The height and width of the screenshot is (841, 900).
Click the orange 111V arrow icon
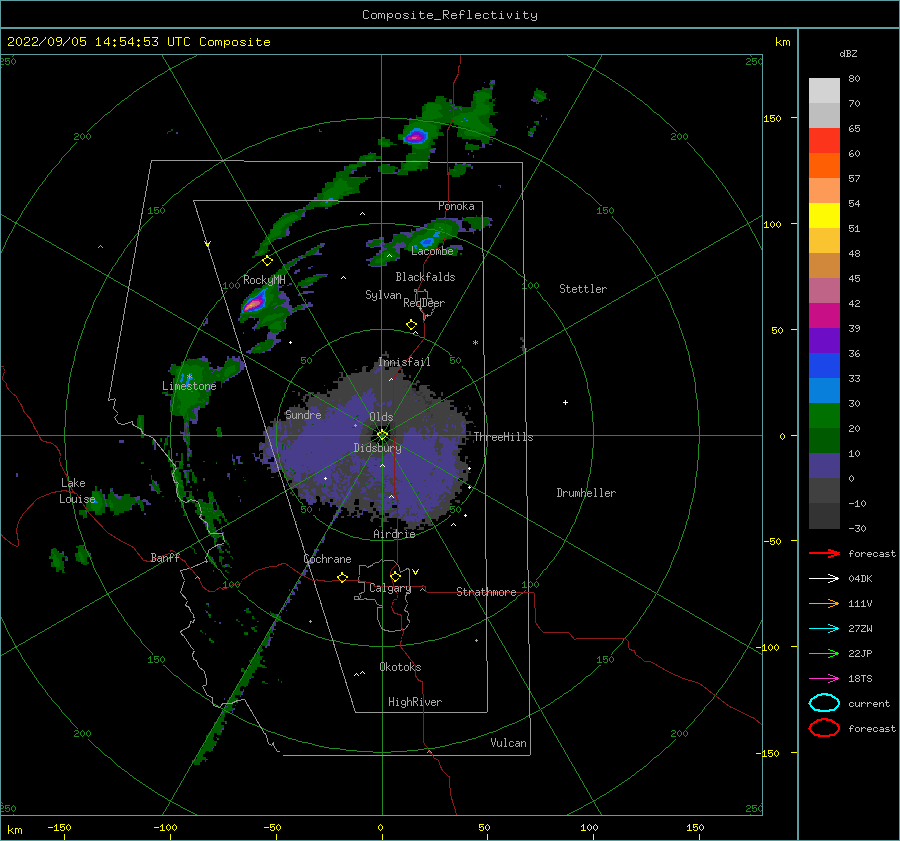824,603
